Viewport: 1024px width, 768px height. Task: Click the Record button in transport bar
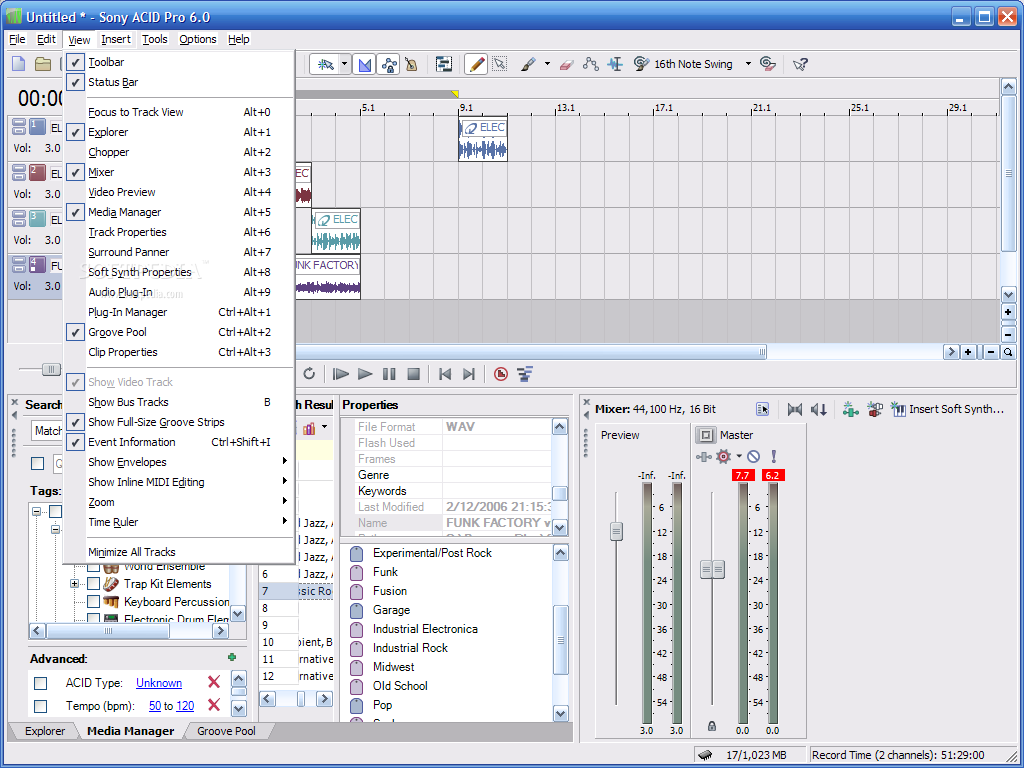click(x=501, y=374)
